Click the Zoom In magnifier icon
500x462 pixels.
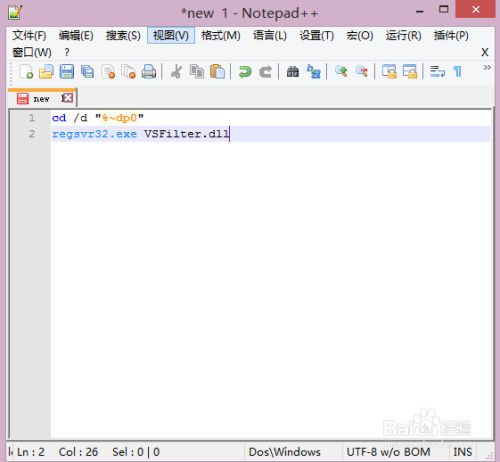click(x=341, y=72)
